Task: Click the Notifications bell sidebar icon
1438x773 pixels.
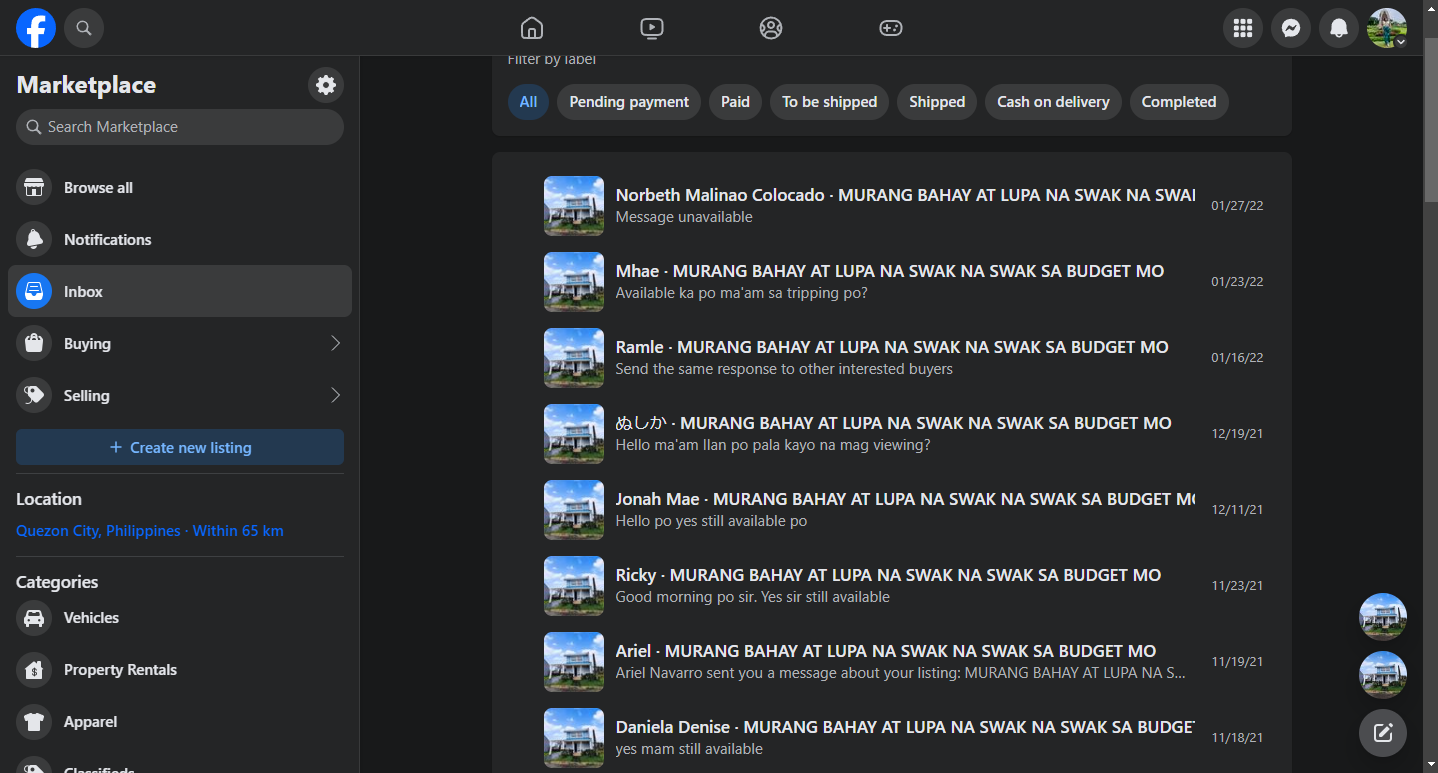Action: tap(34, 239)
